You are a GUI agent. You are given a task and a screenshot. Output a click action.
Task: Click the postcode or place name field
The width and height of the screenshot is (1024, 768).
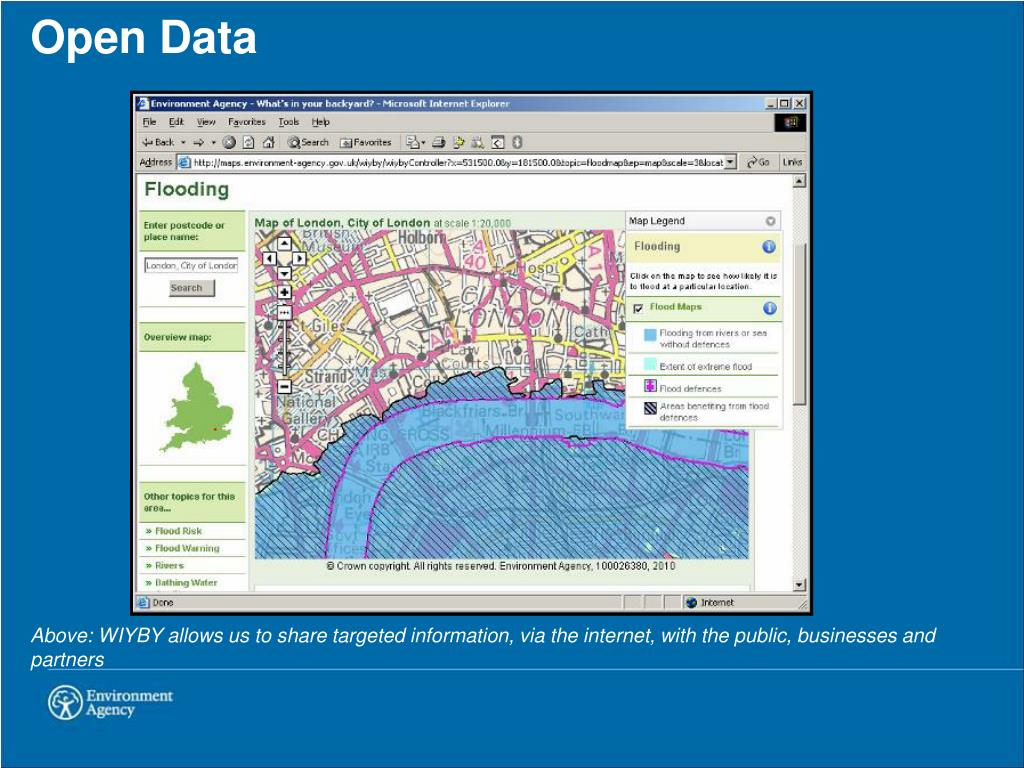191,266
